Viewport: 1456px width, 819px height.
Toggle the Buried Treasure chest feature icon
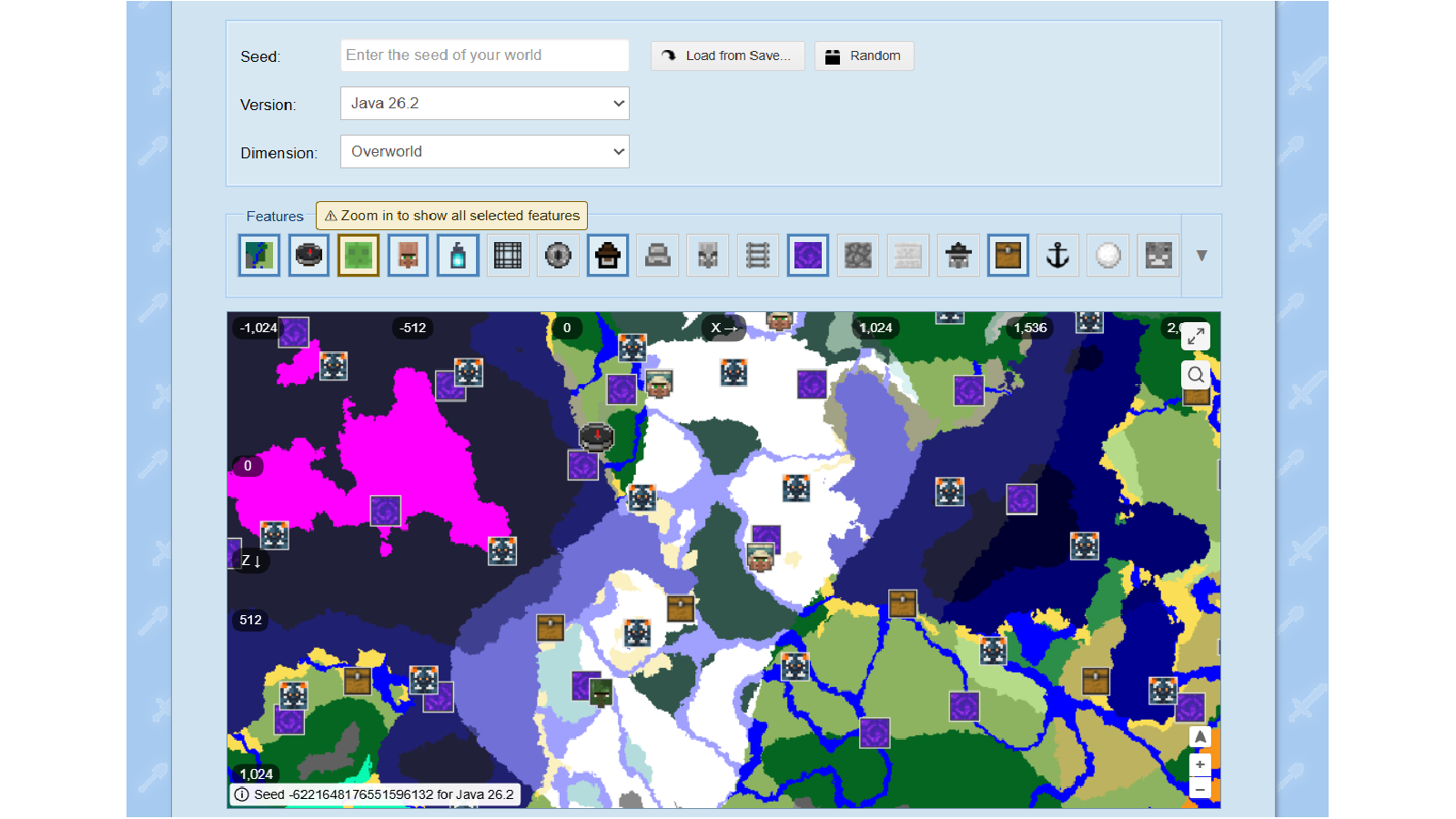click(x=1008, y=256)
